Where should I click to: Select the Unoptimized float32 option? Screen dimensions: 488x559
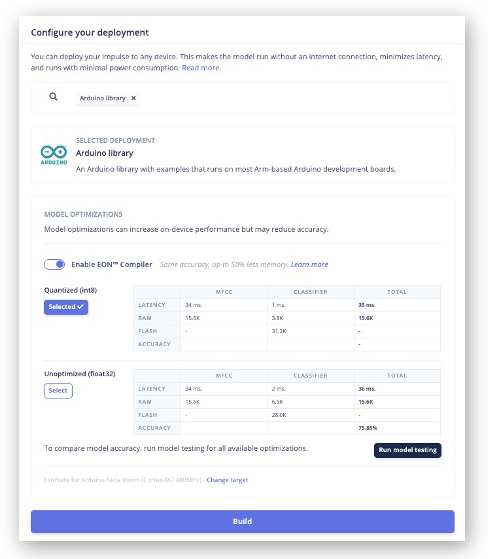click(58, 391)
